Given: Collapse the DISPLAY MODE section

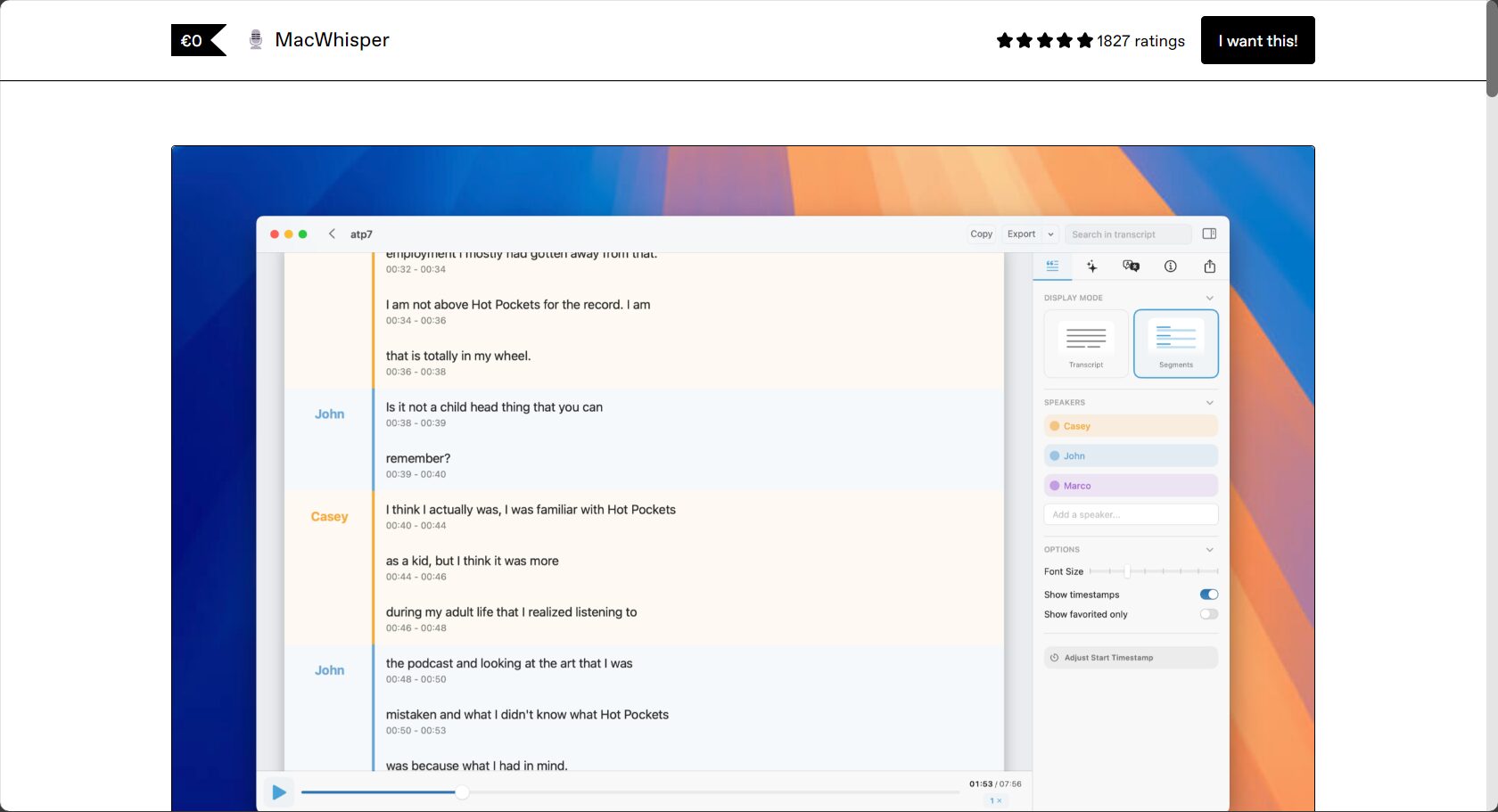Looking at the screenshot, I should click(x=1209, y=298).
